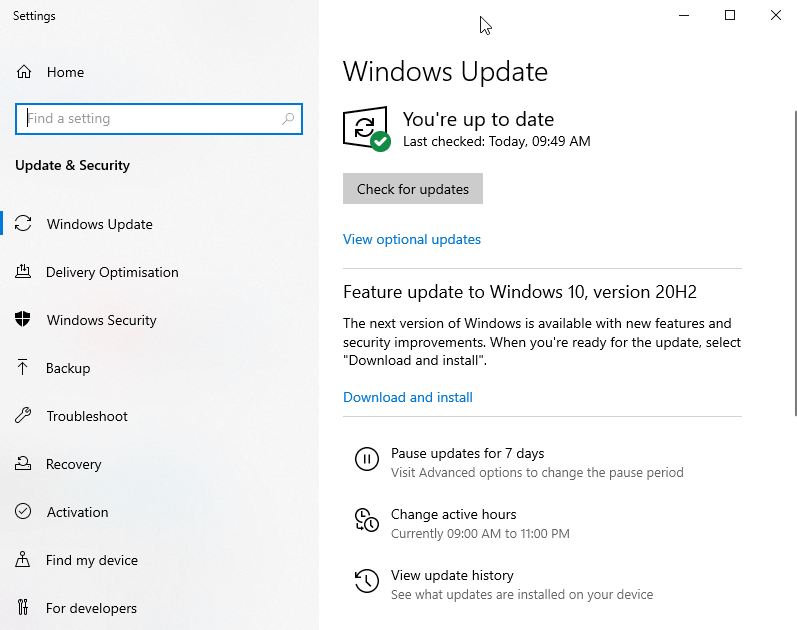The height and width of the screenshot is (630, 797).
Task: Click 'Currently 09:00 AM to 11:00 PM' text
Action: coord(480,533)
